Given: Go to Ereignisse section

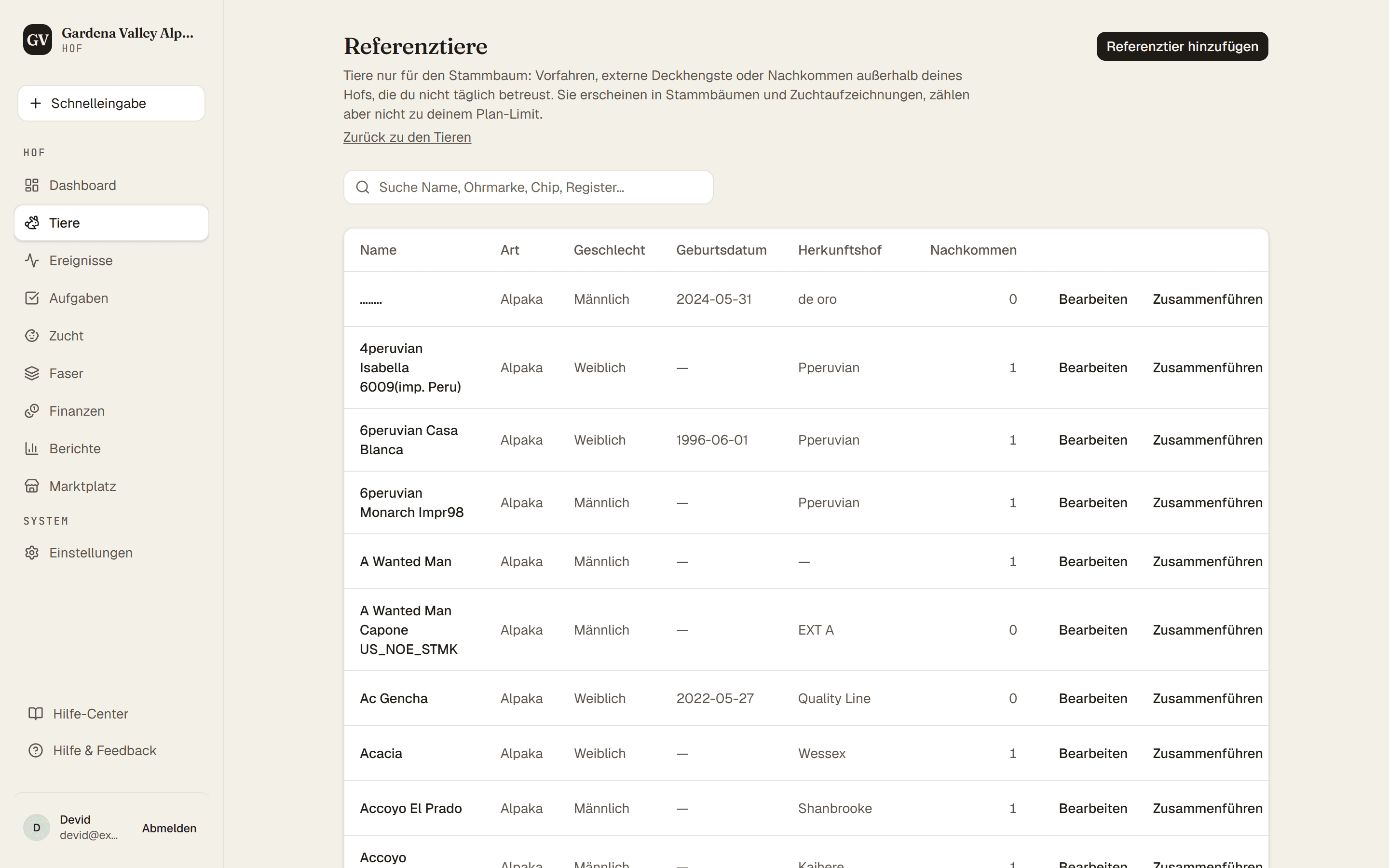Looking at the screenshot, I should (x=111, y=260).
